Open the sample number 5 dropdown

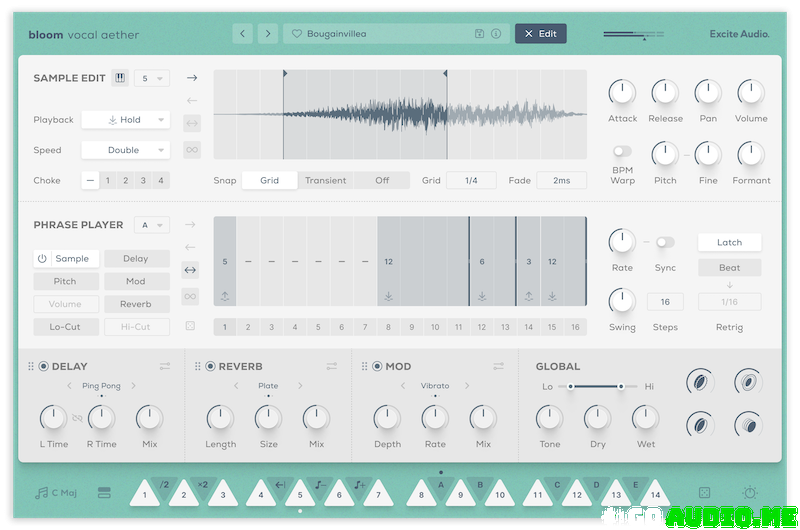[152, 79]
